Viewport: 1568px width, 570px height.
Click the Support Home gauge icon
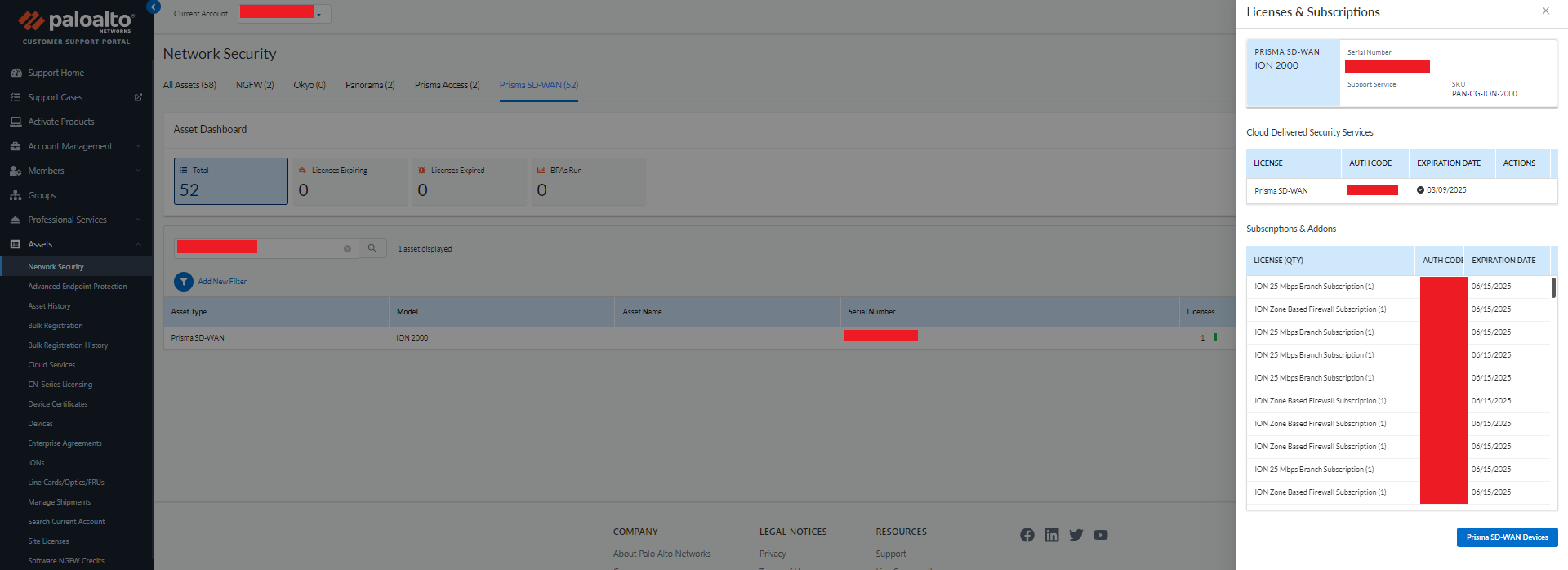click(x=16, y=73)
